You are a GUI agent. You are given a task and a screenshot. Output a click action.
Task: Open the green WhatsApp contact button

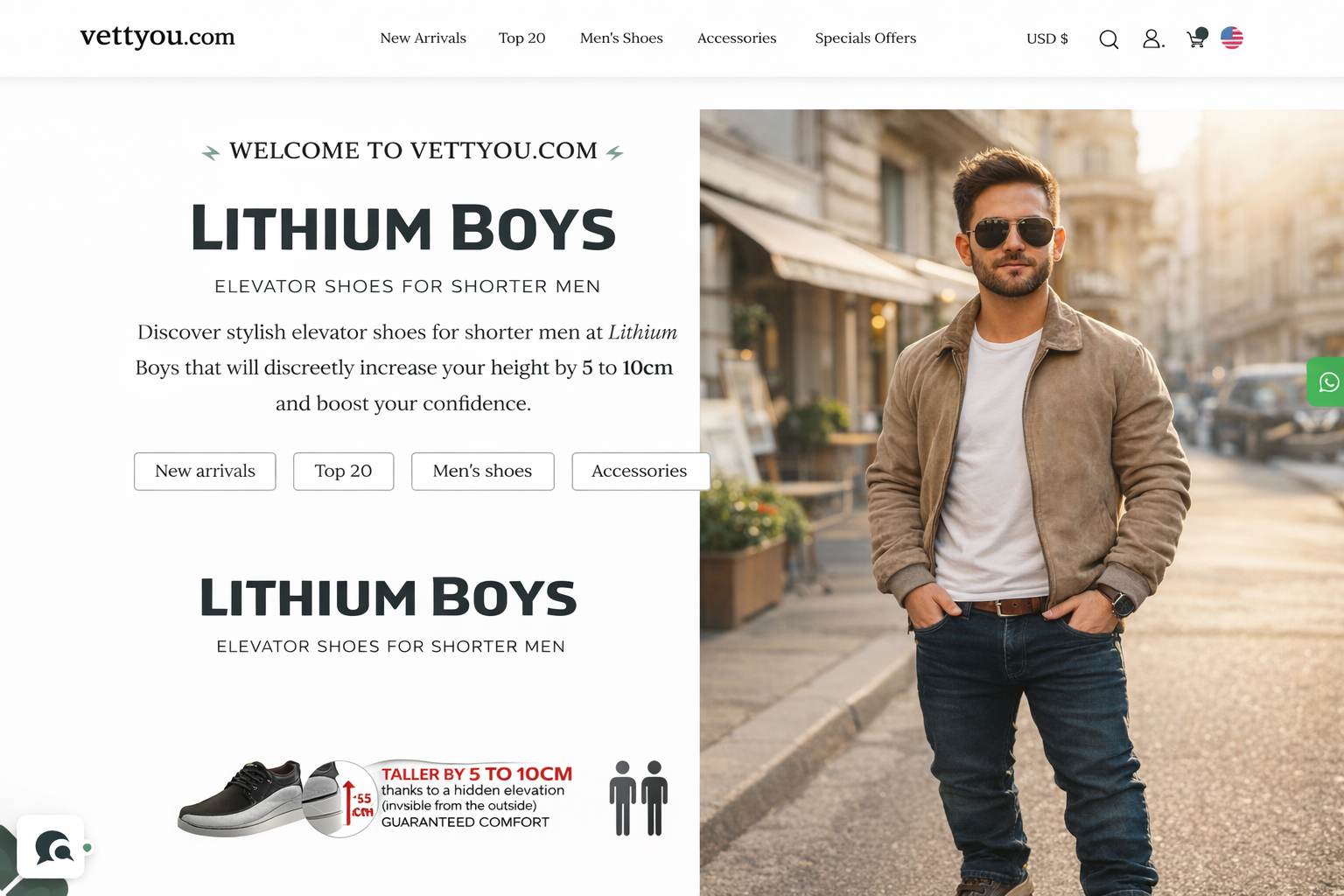coord(1326,381)
